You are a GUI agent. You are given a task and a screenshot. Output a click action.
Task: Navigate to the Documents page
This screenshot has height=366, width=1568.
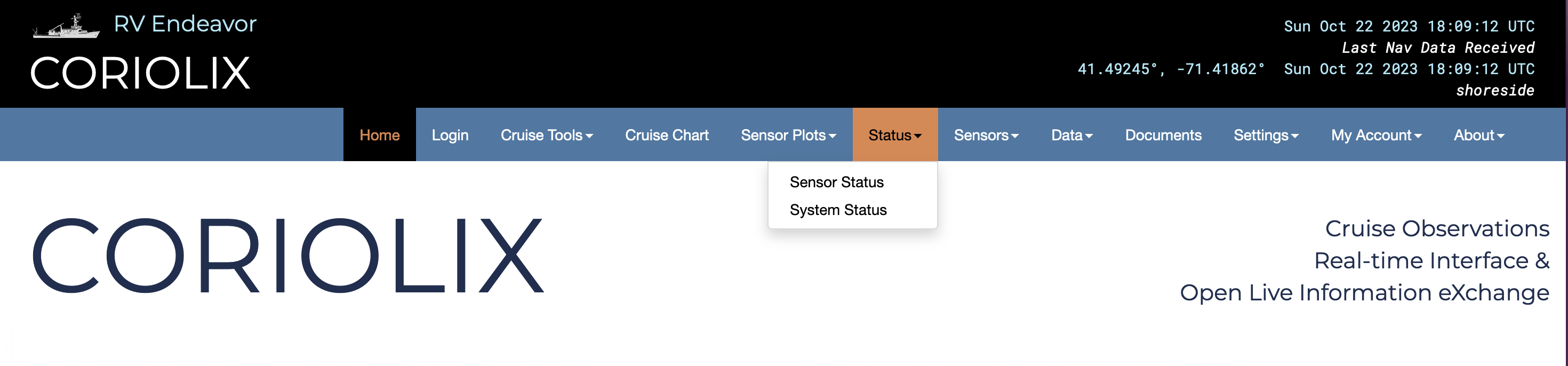pyautogui.click(x=1163, y=134)
